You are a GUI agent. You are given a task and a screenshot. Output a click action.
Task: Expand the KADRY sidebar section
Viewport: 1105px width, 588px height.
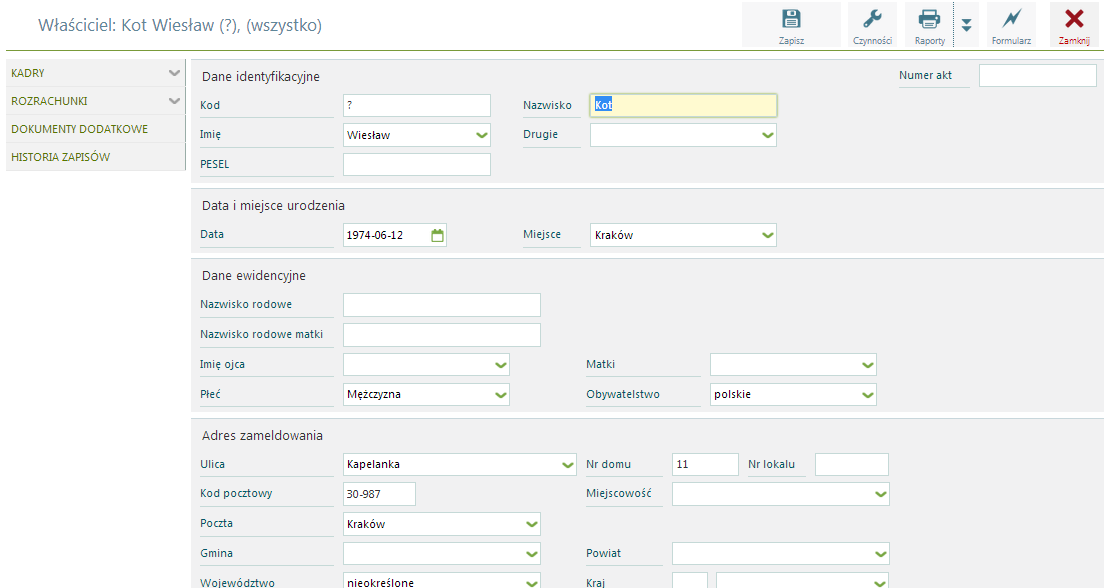tap(174, 73)
